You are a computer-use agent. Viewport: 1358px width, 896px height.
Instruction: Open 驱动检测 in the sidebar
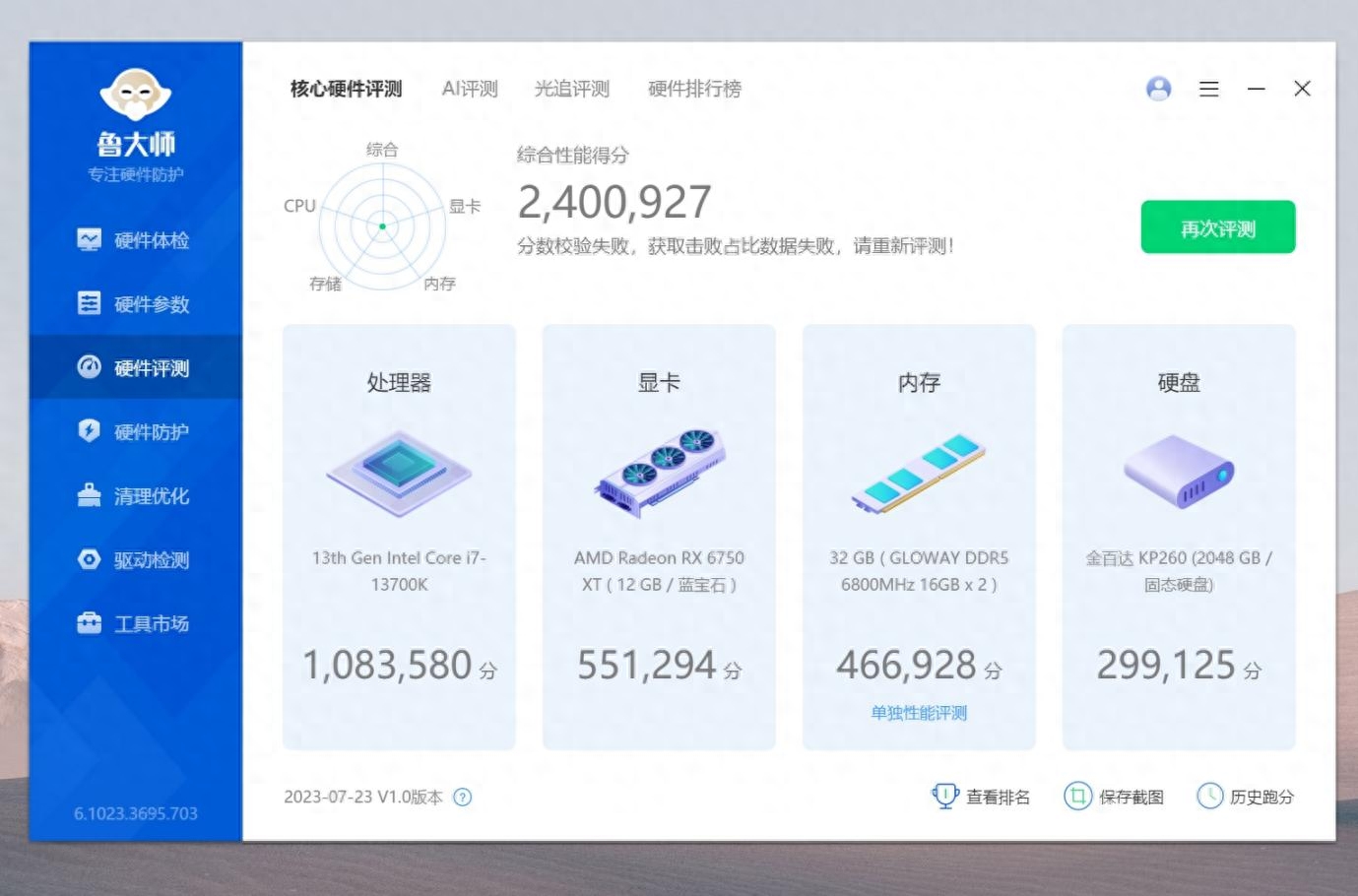136,559
